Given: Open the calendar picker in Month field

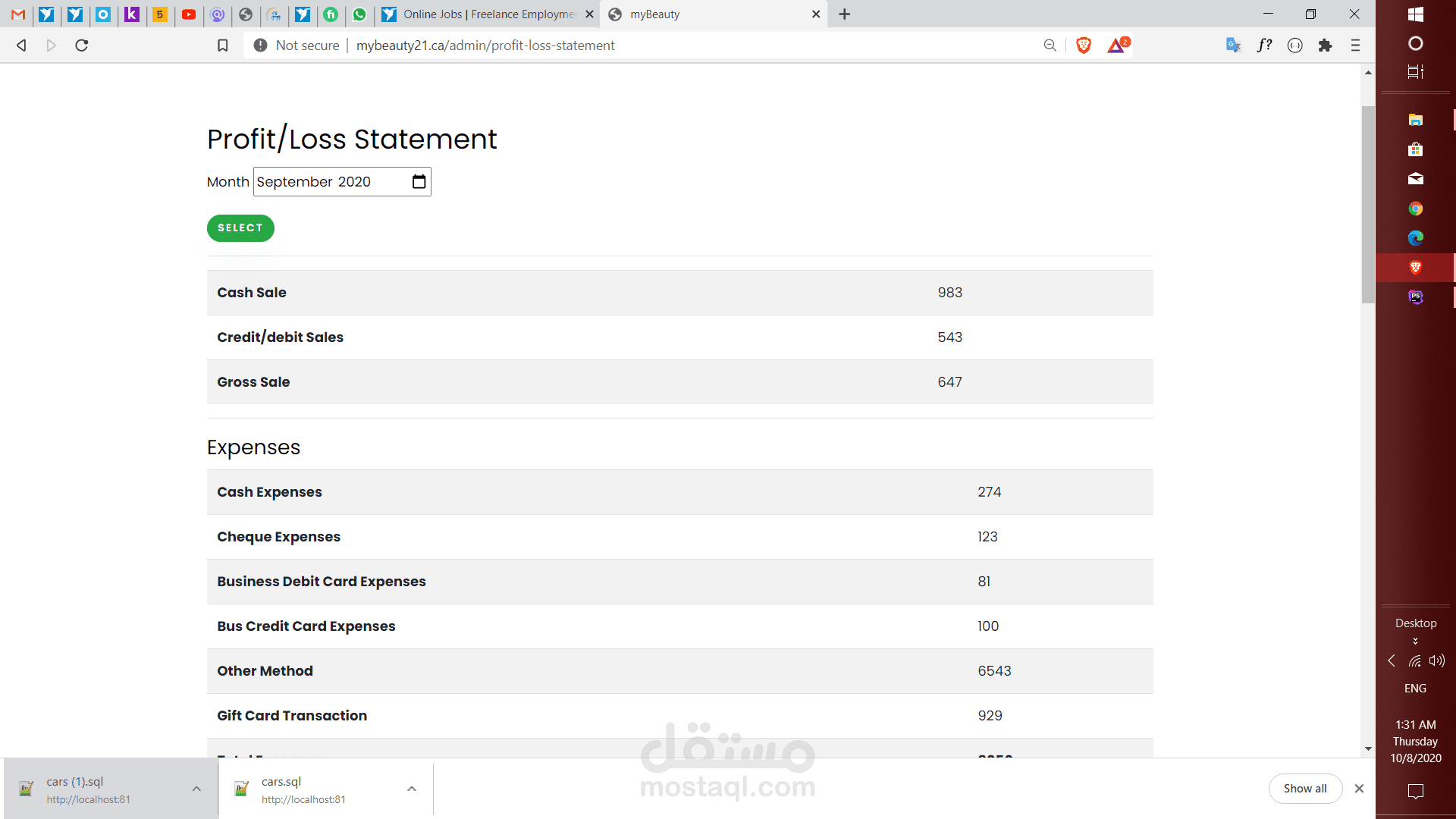Looking at the screenshot, I should point(419,182).
